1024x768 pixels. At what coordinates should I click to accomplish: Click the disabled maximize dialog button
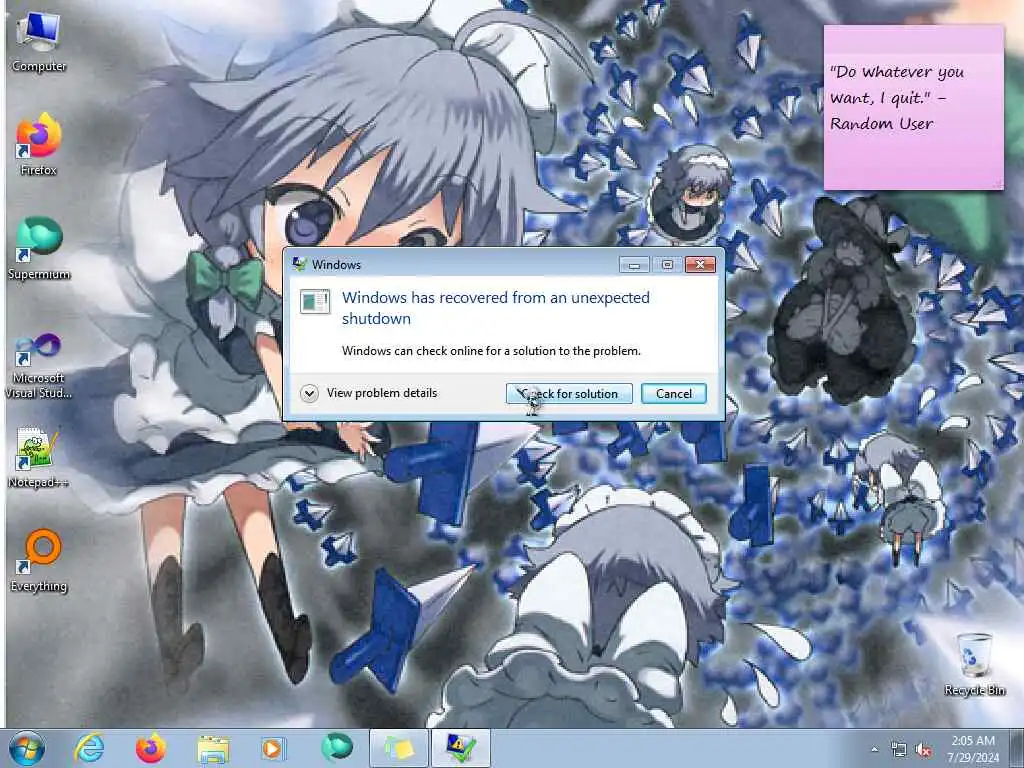(667, 264)
